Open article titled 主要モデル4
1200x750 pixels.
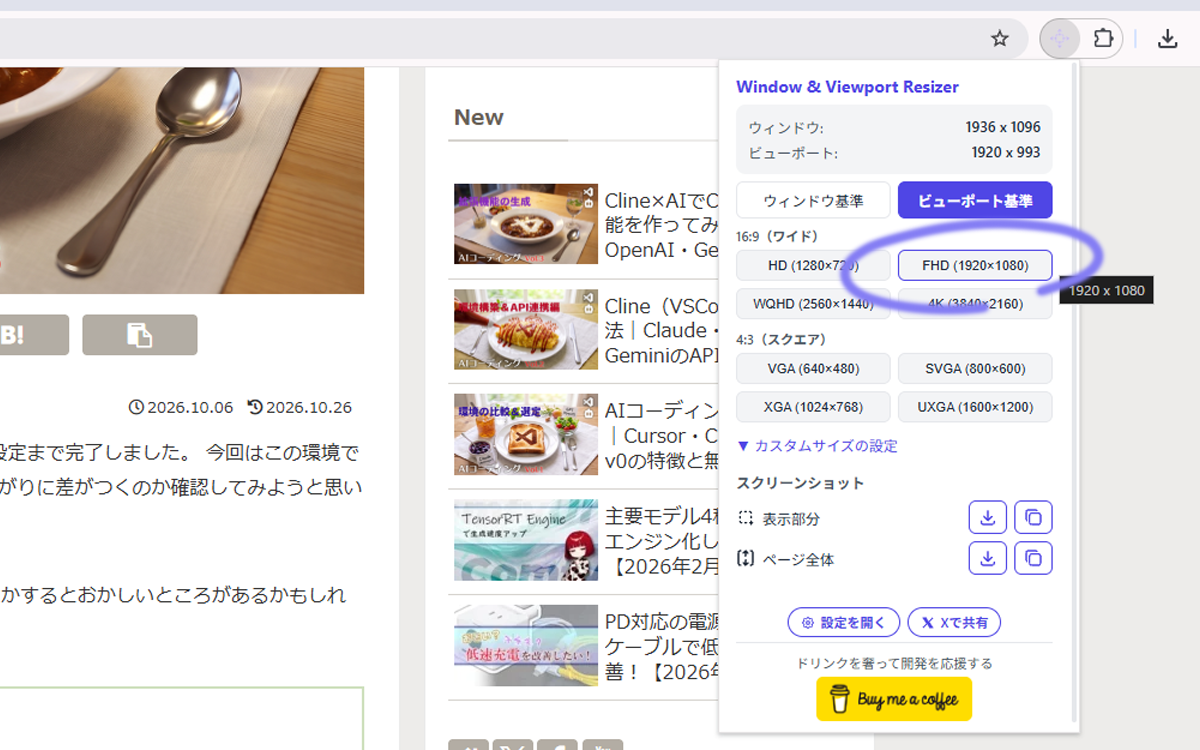[x=661, y=541]
